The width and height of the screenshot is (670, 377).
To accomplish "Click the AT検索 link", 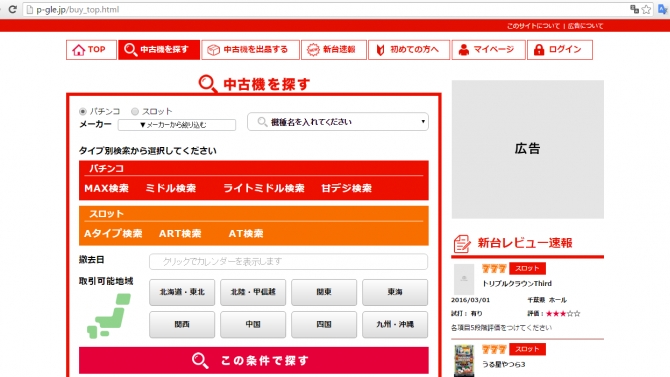I will pos(246,233).
